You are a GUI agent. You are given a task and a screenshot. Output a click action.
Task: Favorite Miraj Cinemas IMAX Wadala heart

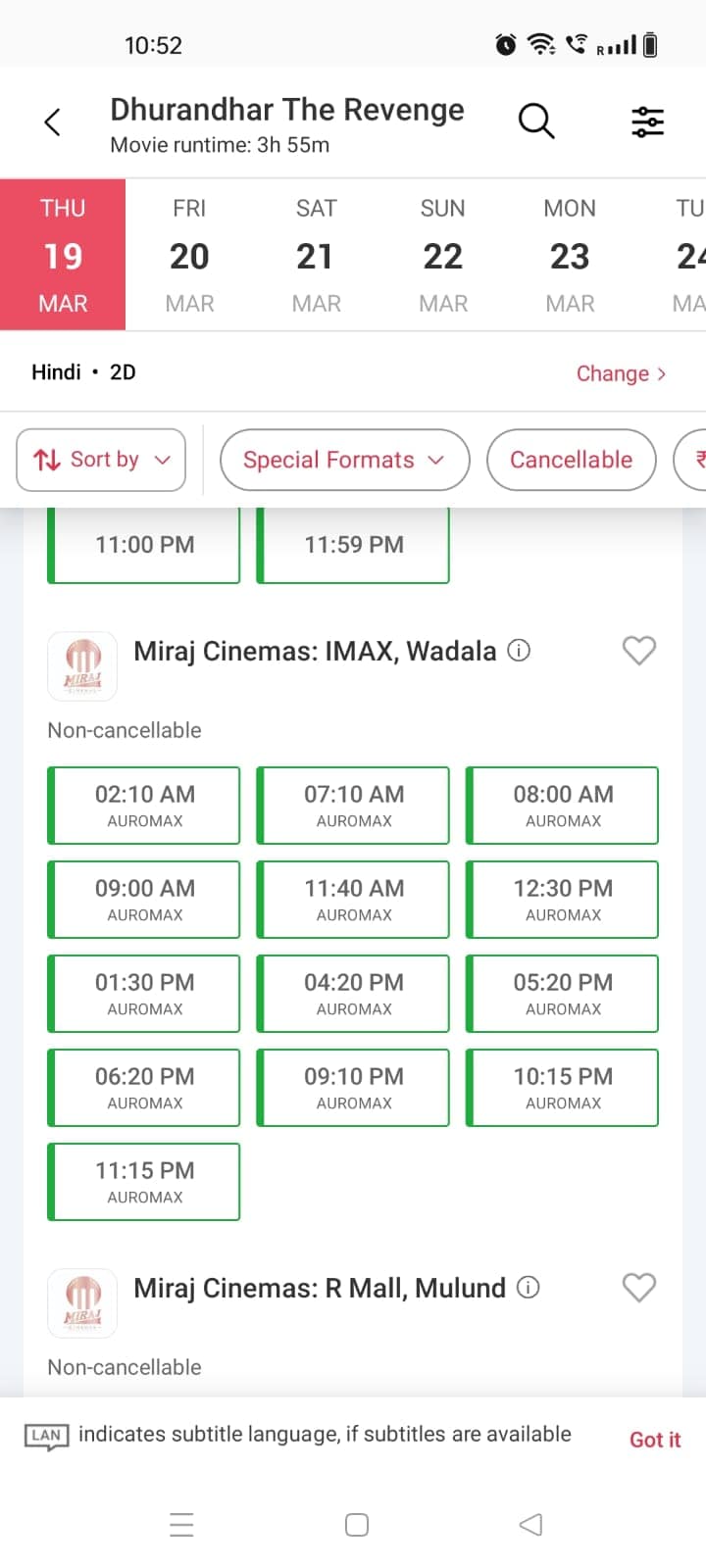click(x=639, y=650)
